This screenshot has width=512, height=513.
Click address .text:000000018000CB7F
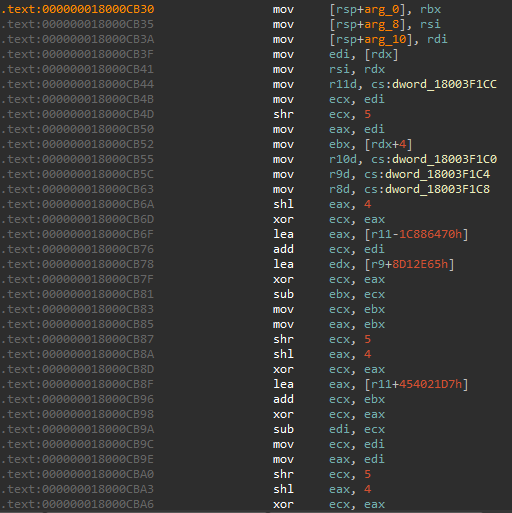[x=77, y=279]
